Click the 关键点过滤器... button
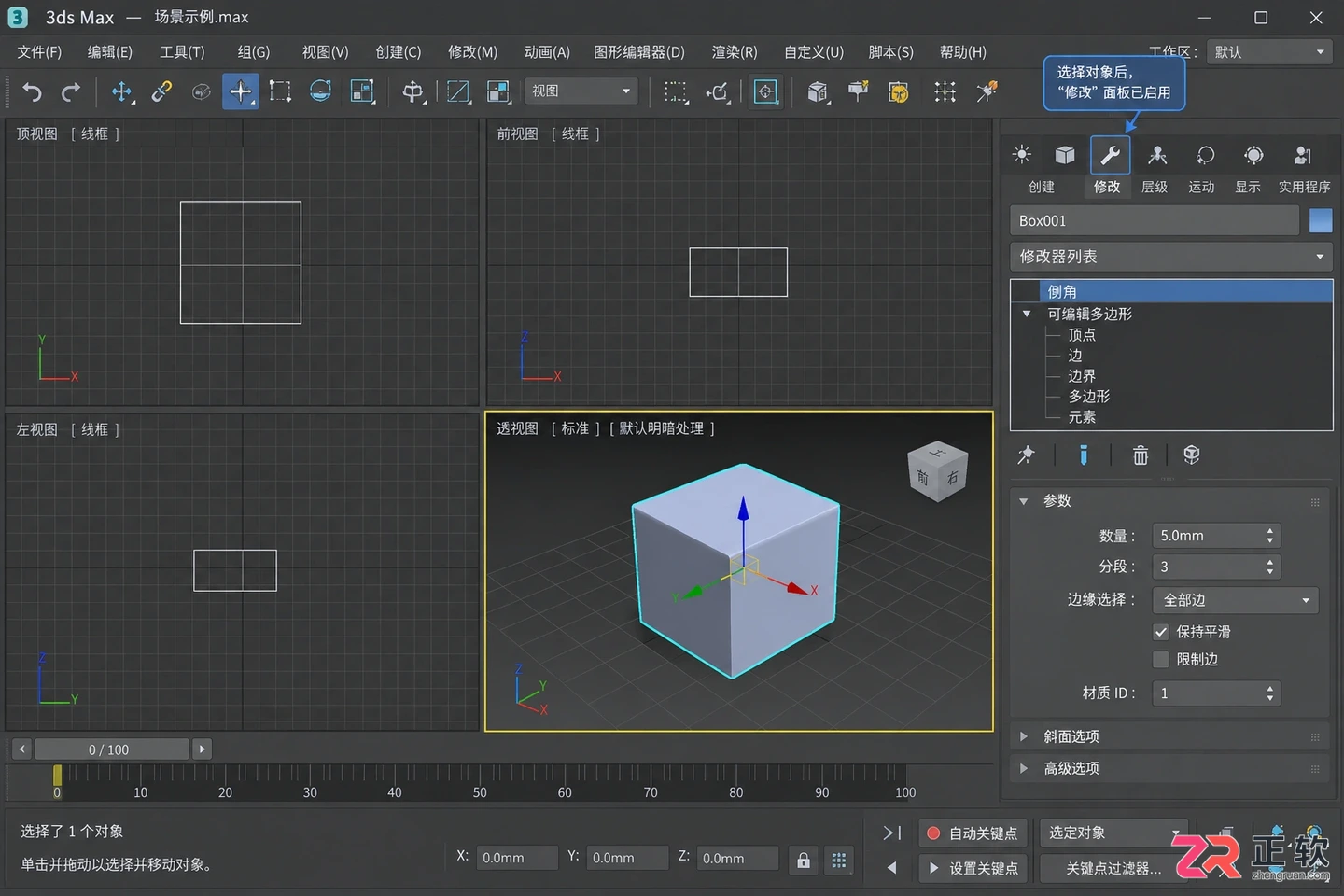1344x896 pixels. pos(1113,869)
